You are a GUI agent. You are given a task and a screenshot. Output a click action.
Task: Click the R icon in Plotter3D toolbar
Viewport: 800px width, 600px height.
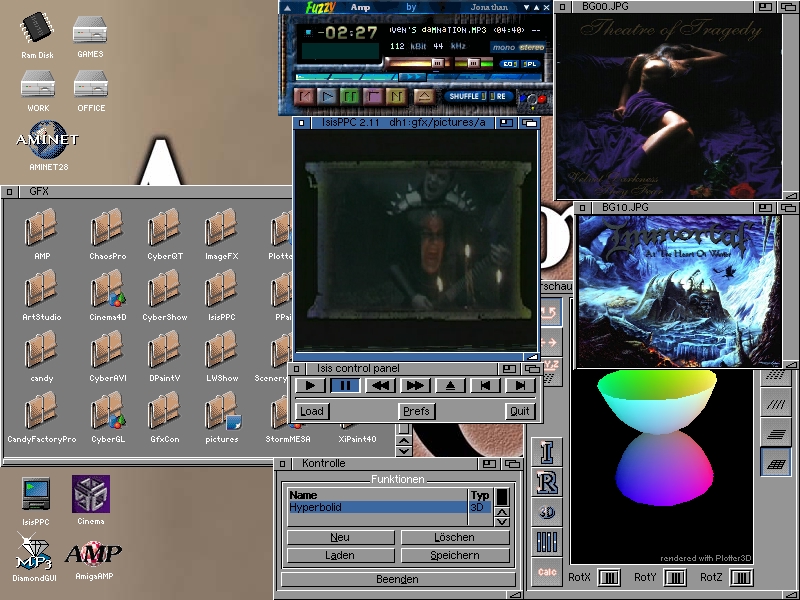point(547,482)
